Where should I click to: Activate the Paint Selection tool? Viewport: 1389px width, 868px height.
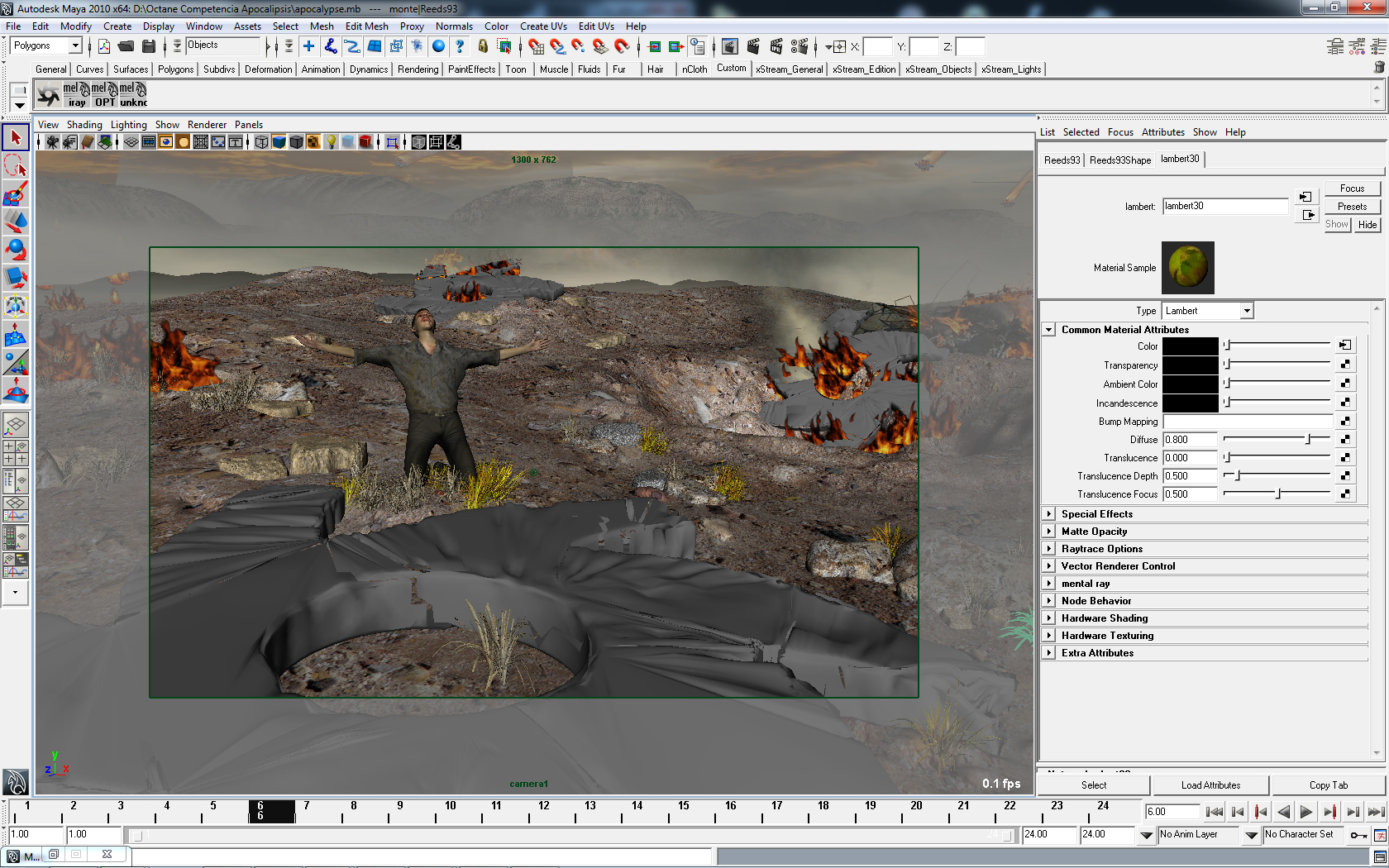pos(16,194)
